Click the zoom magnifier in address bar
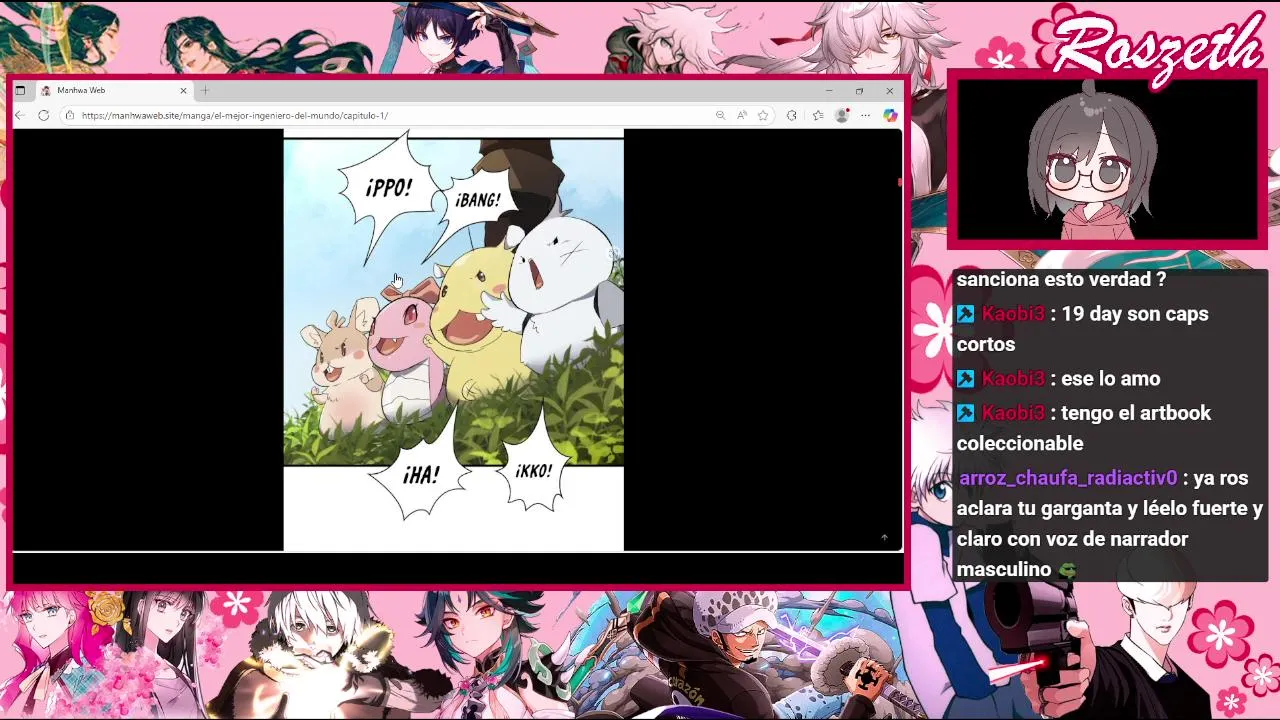The width and height of the screenshot is (1280, 720). pos(720,115)
